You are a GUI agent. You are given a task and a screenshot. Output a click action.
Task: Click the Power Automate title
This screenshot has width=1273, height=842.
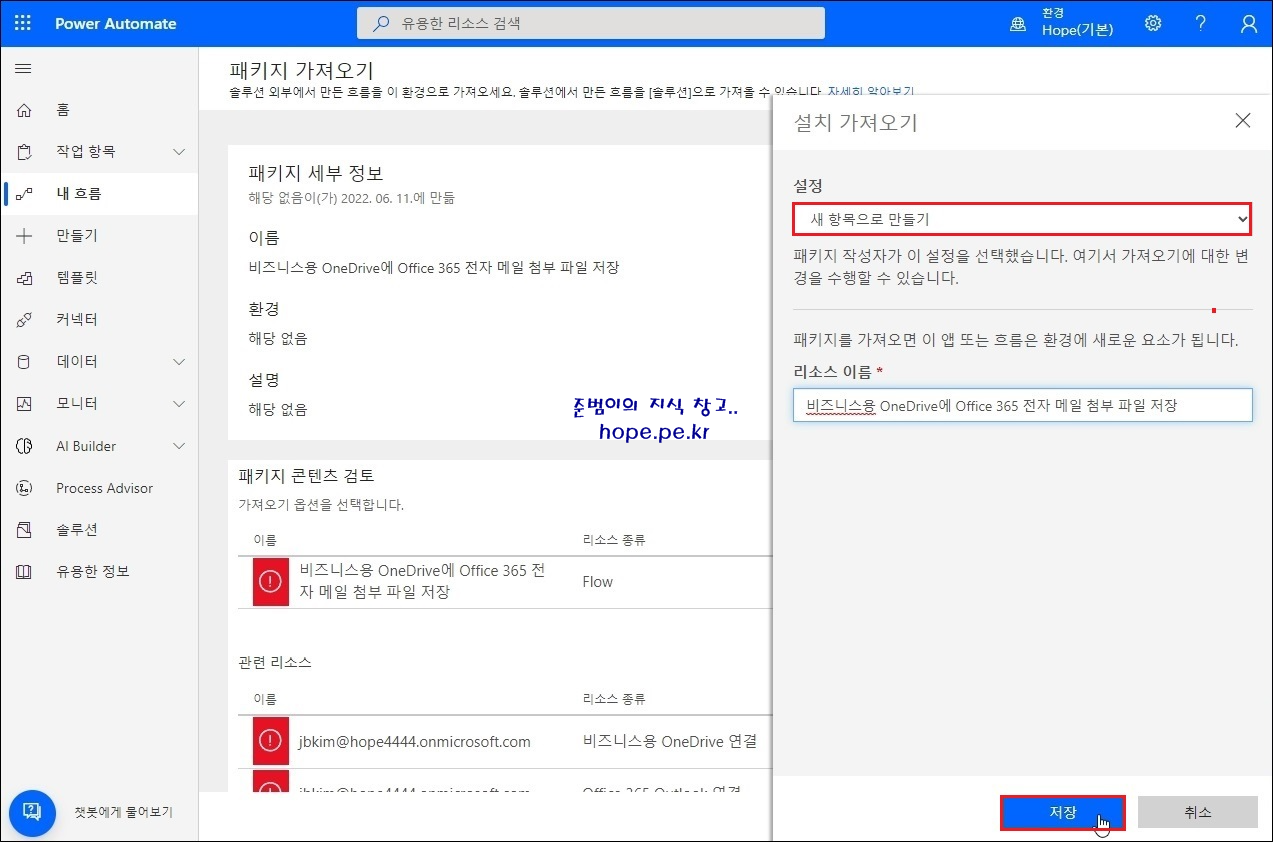115,23
